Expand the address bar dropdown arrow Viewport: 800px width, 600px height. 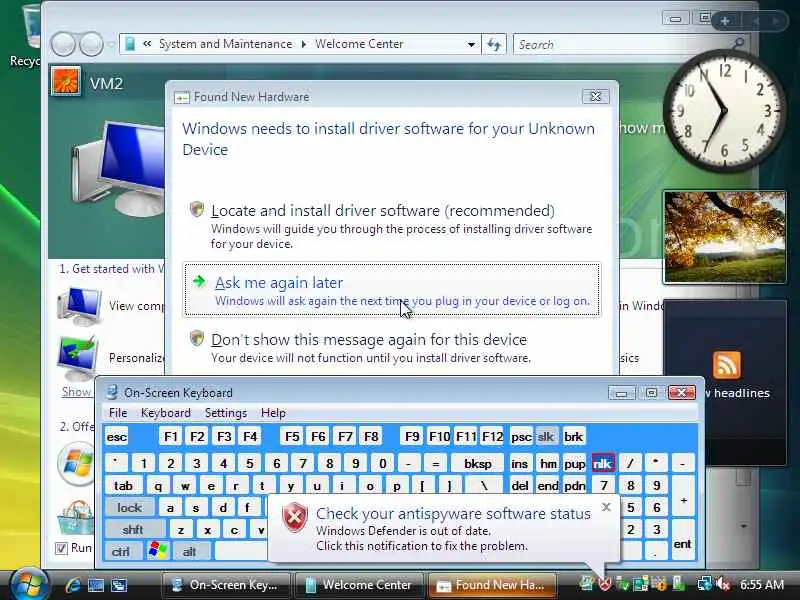click(471, 44)
